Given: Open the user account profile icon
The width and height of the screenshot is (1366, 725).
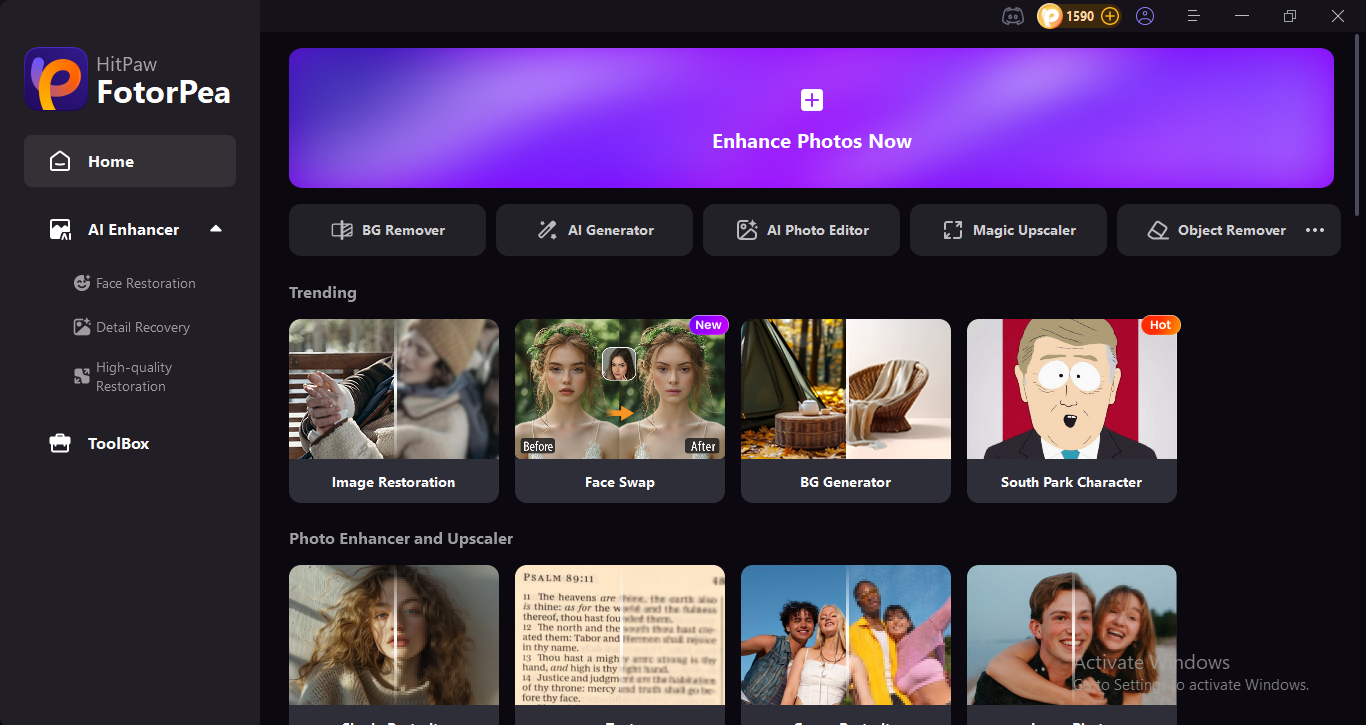Looking at the screenshot, I should (x=1145, y=16).
